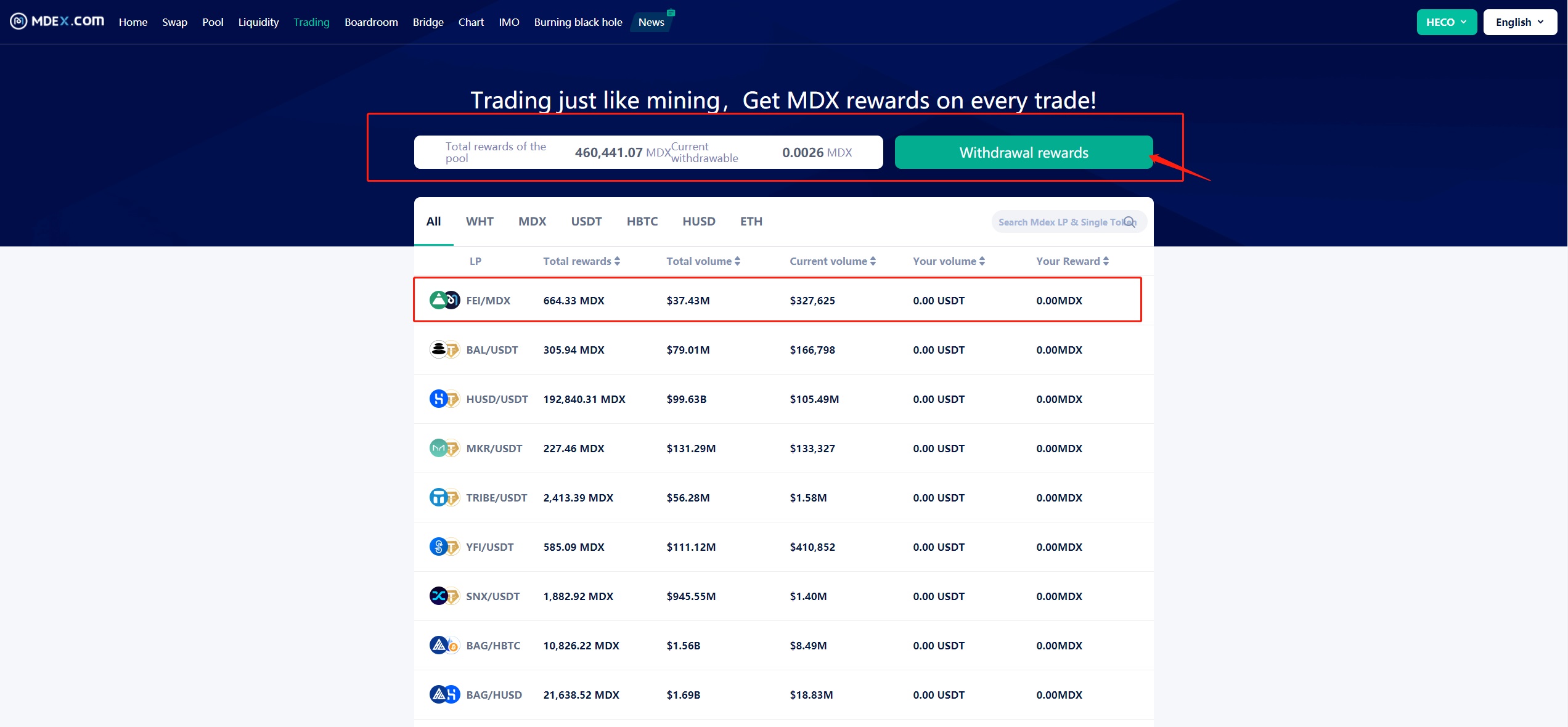Screen dimensions: 1568x727
Task: Open the Trading page
Action: 311,22
